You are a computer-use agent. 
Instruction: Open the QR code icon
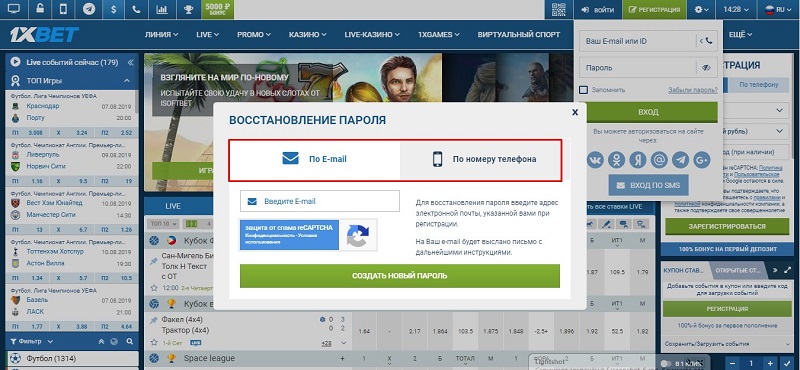pyautogui.click(x=559, y=10)
